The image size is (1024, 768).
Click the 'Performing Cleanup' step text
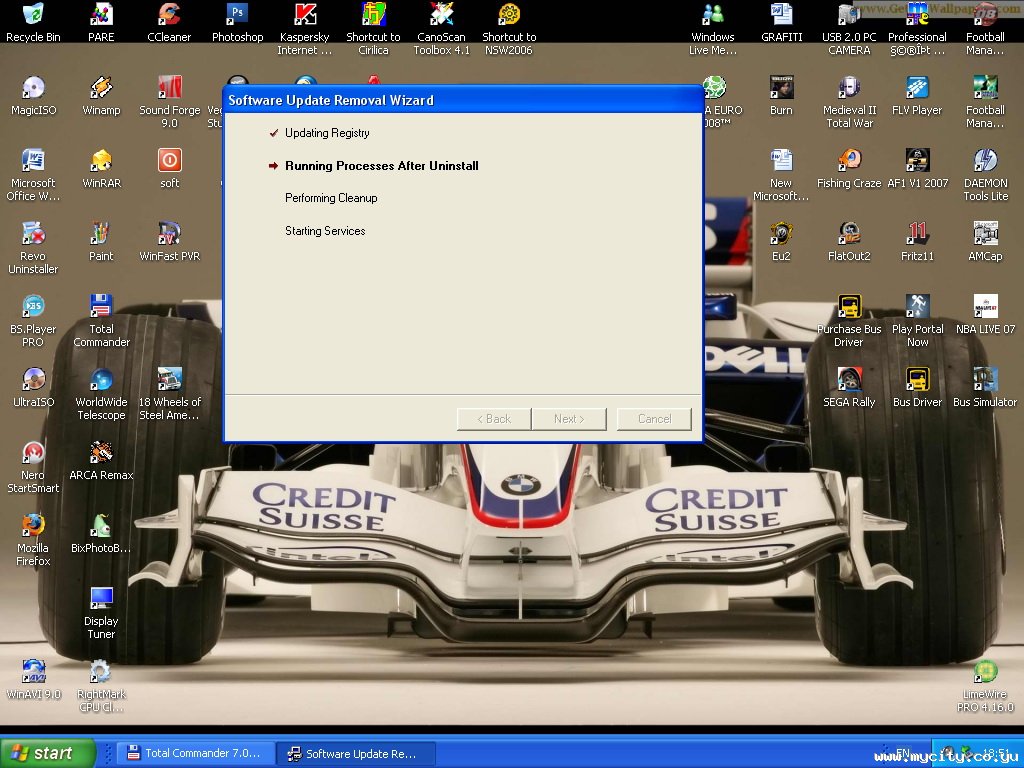pos(331,198)
